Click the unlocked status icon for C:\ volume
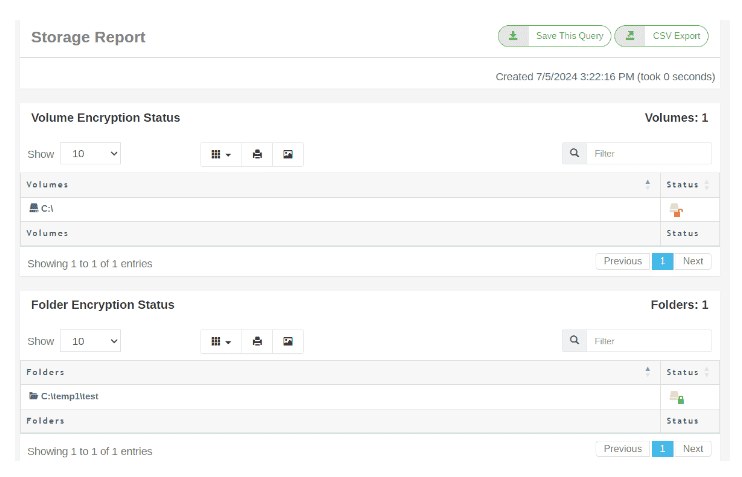 click(x=676, y=210)
